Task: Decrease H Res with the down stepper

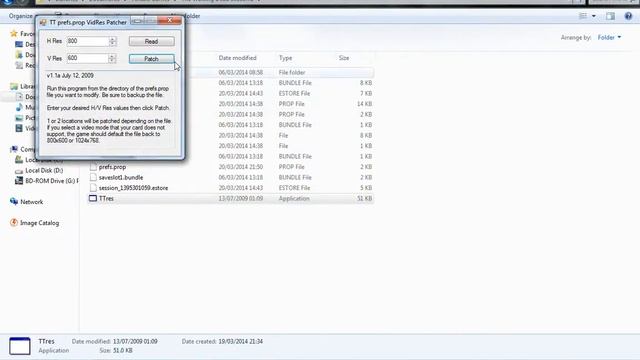Action: pos(113,44)
